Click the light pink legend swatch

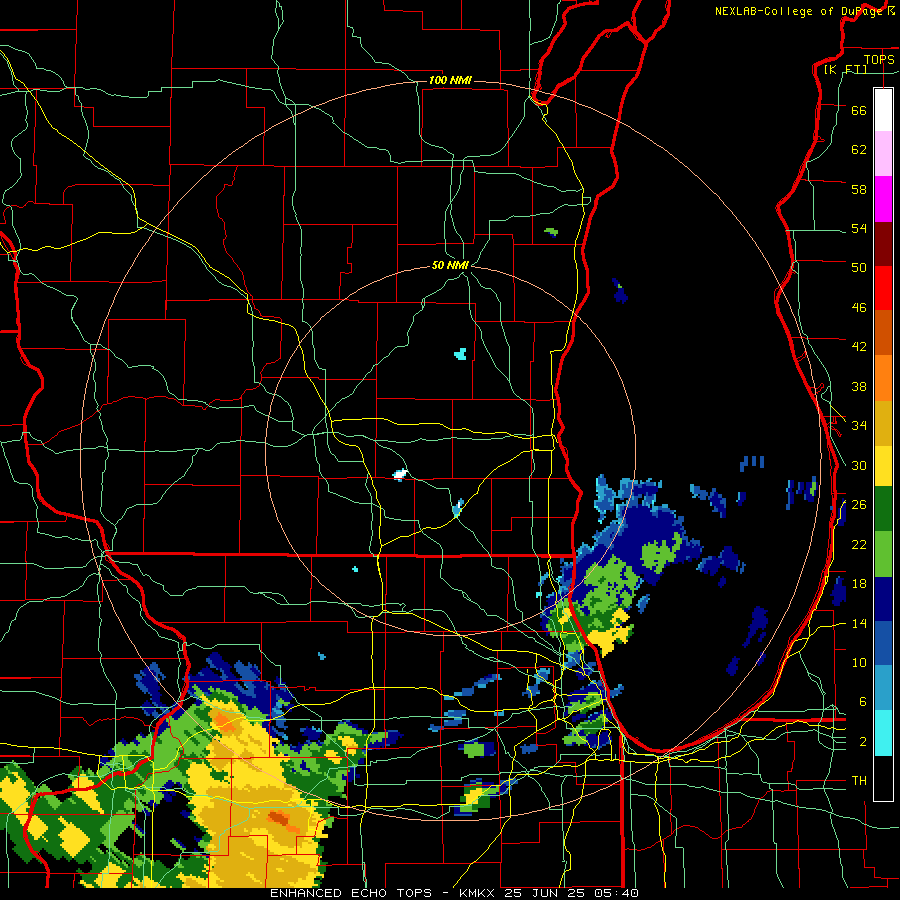(x=883, y=153)
